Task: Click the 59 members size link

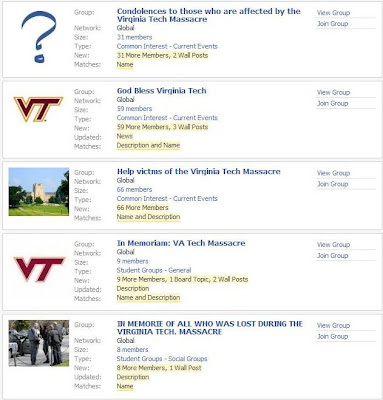Action: (x=134, y=109)
